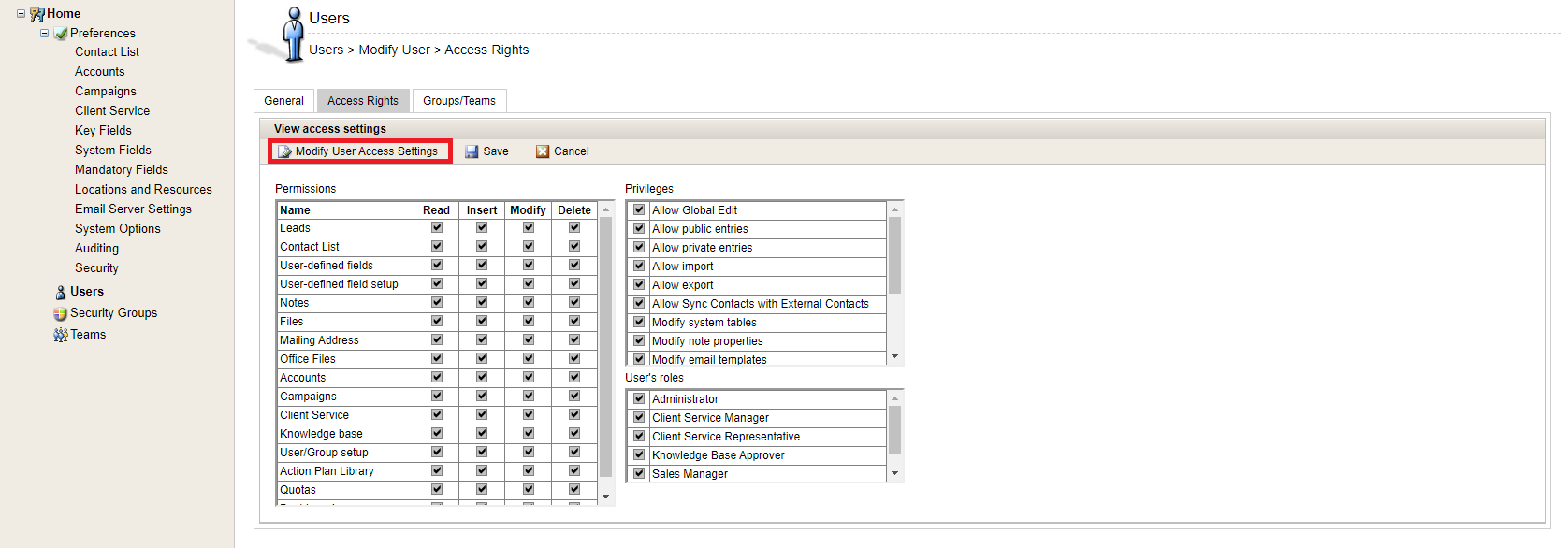
Task: Click the Security Groups shield icon
Action: pos(61,314)
